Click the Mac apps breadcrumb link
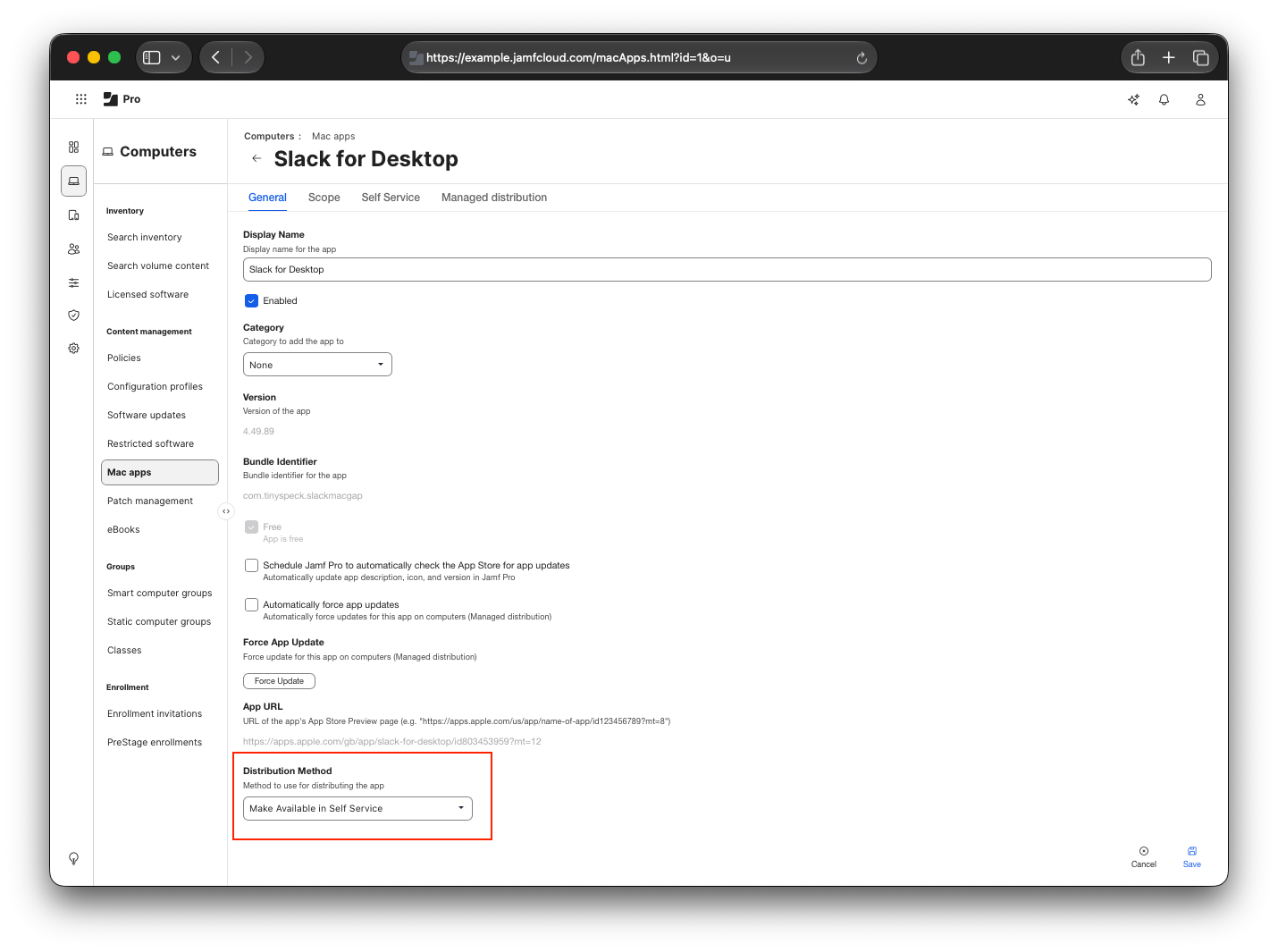 pyautogui.click(x=333, y=137)
